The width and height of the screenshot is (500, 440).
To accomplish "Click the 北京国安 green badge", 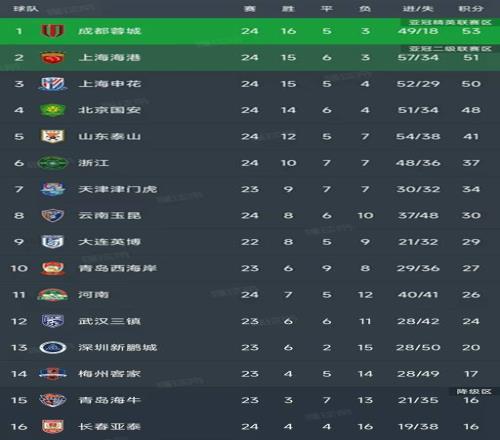I will pyautogui.click(x=52, y=110).
